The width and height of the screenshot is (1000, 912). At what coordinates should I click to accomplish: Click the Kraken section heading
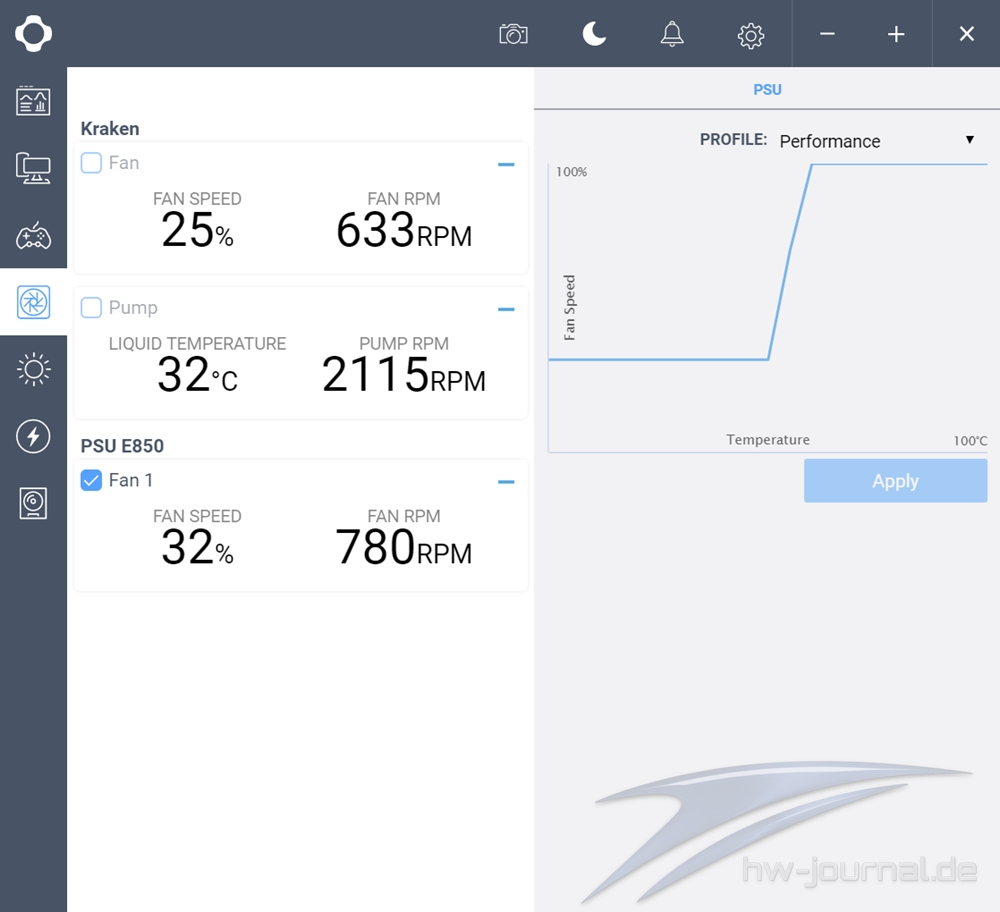pyautogui.click(x=110, y=129)
